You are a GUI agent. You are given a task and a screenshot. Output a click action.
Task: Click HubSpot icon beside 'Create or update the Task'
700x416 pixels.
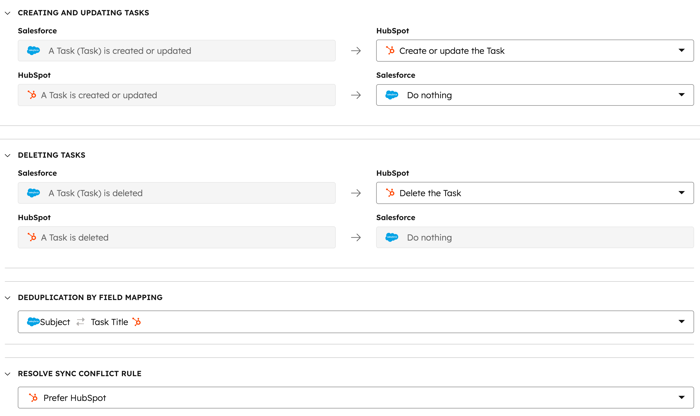coord(390,50)
